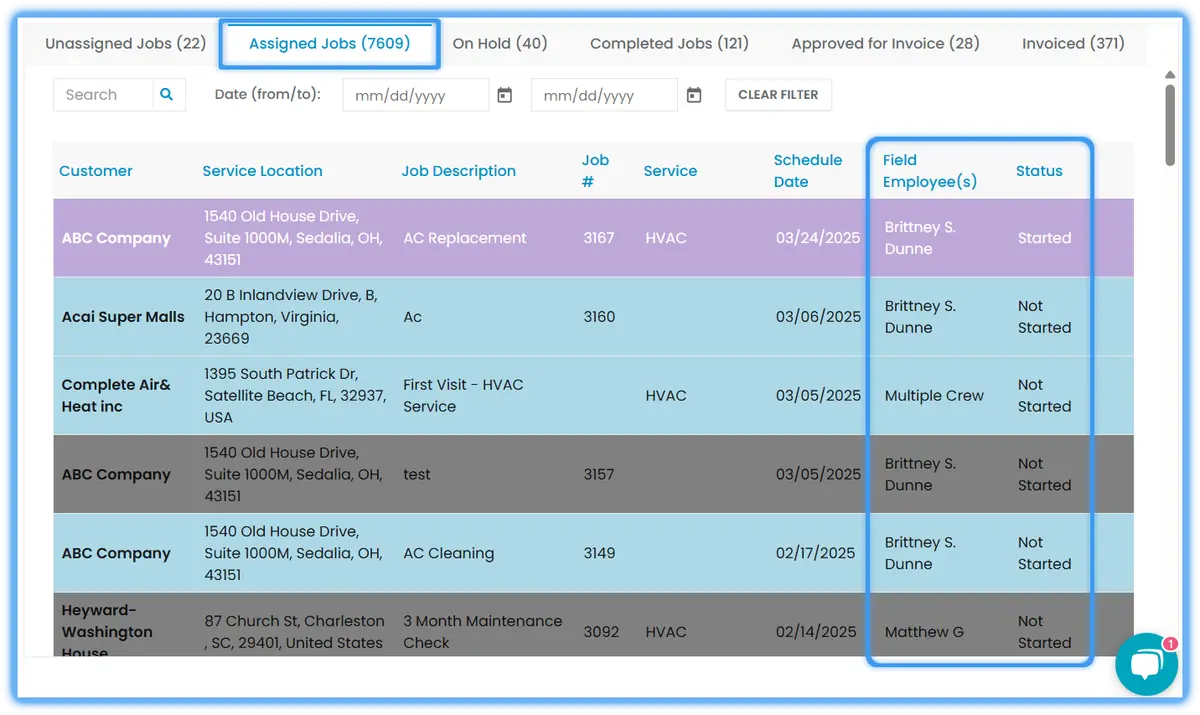Select the AC Replacement job description
This screenshot has width=1200, height=715.
pyautogui.click(x=465, y=238)
